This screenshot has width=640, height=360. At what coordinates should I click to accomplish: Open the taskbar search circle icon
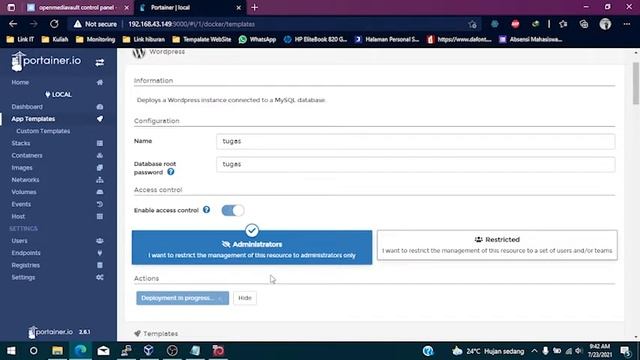coord(33,351)
